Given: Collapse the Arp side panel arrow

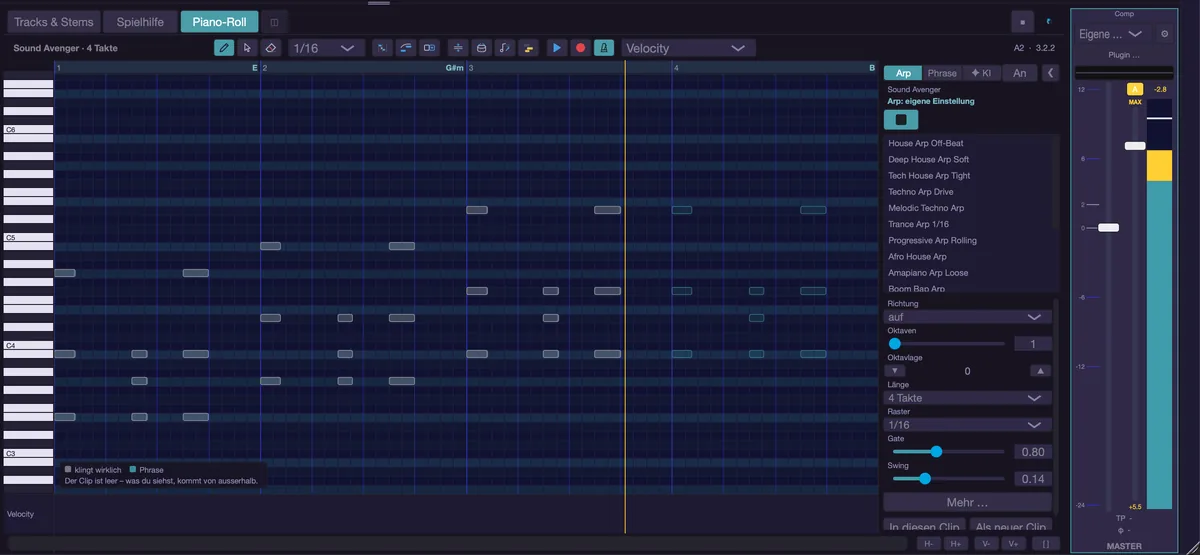Looking at the screenshot, I should 1050,73.
